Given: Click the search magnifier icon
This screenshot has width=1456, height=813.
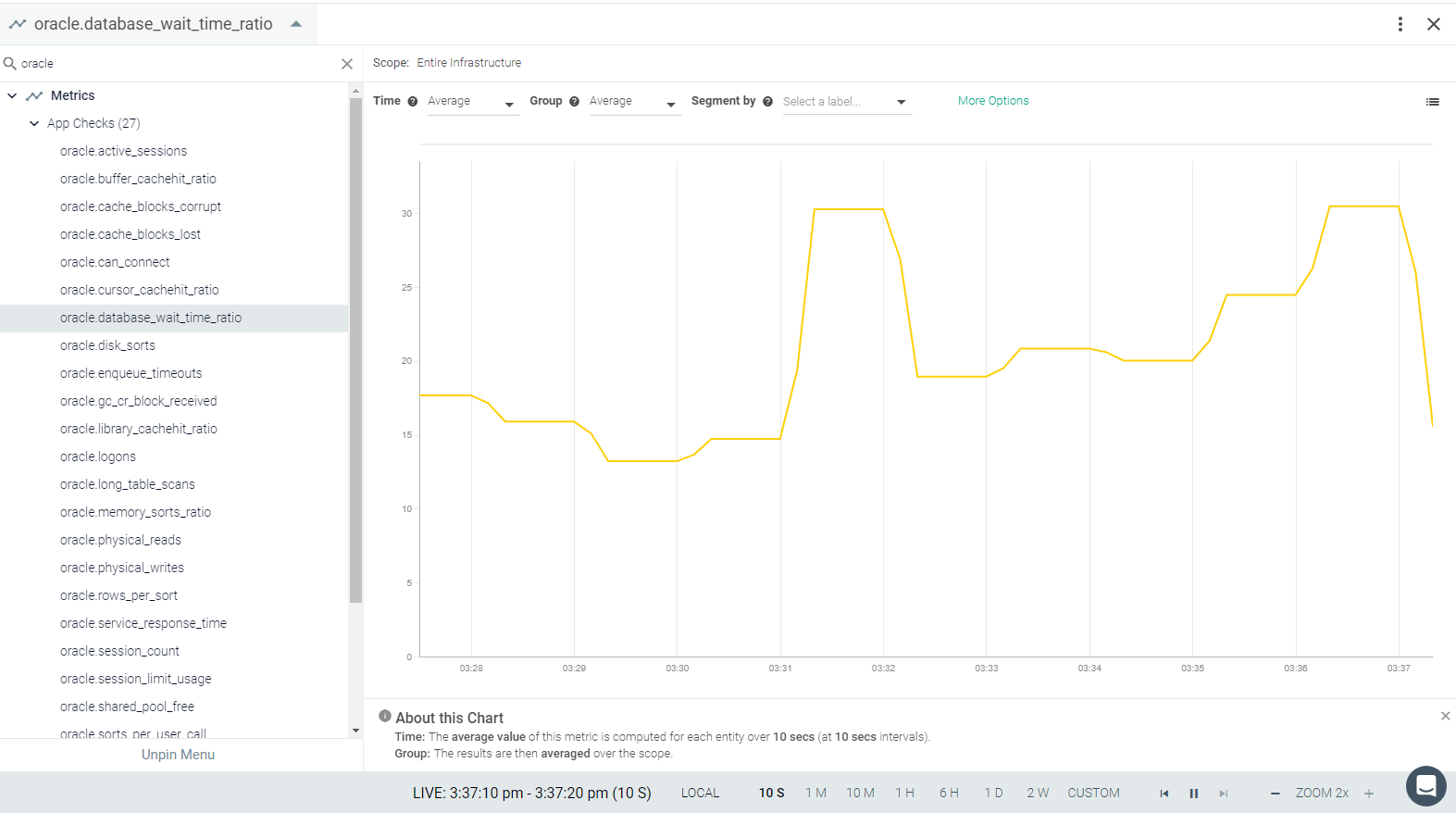Looking at the screenshot, I should tap(10, 64).
